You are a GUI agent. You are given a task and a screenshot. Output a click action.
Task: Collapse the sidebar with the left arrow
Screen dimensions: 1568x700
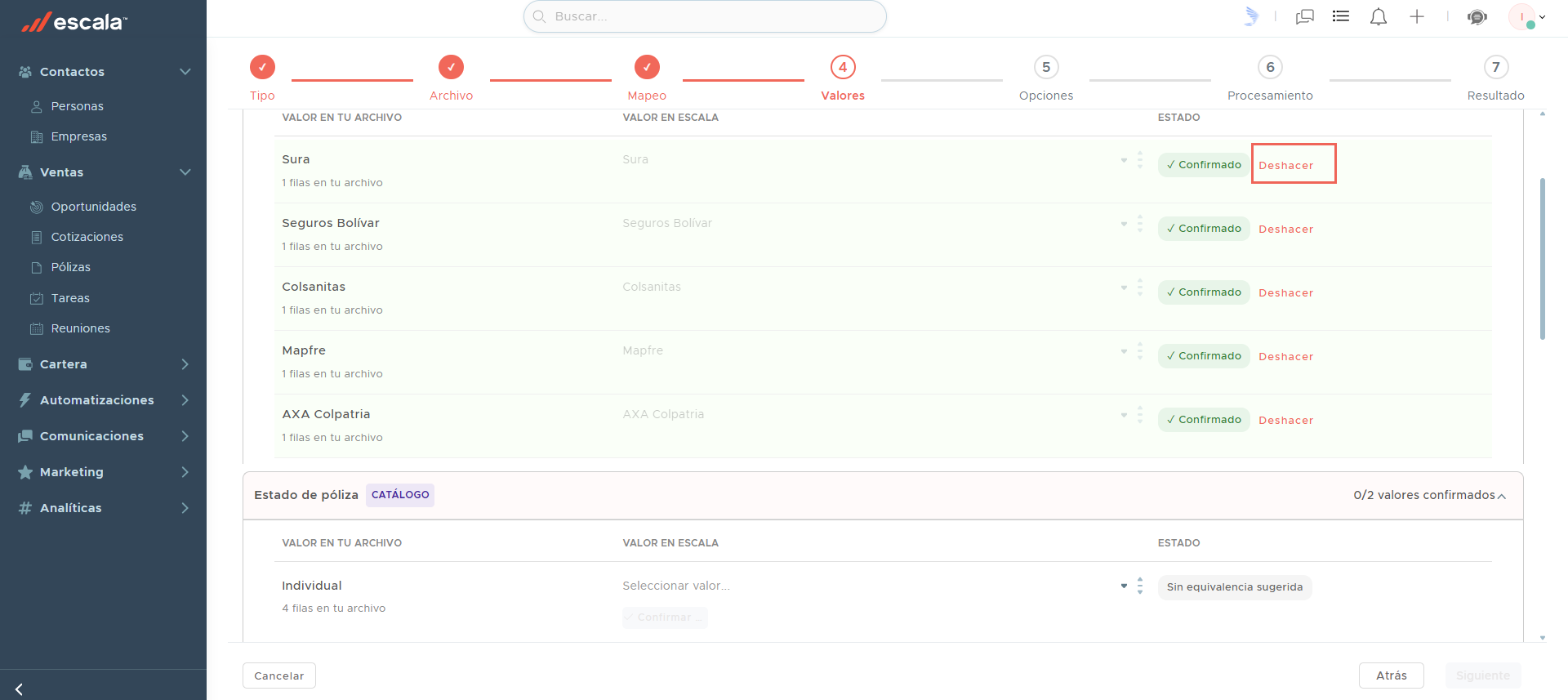coord(19,689)
